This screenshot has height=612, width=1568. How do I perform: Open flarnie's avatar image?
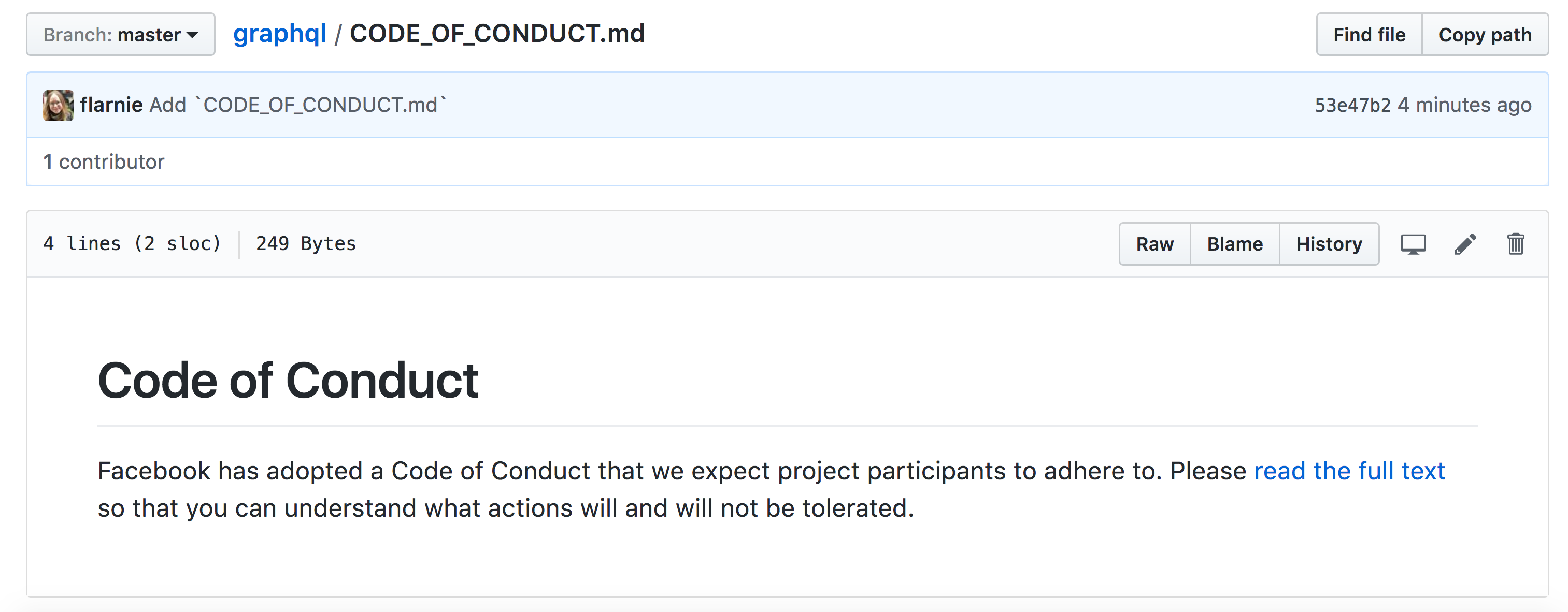tap(59, 105)
